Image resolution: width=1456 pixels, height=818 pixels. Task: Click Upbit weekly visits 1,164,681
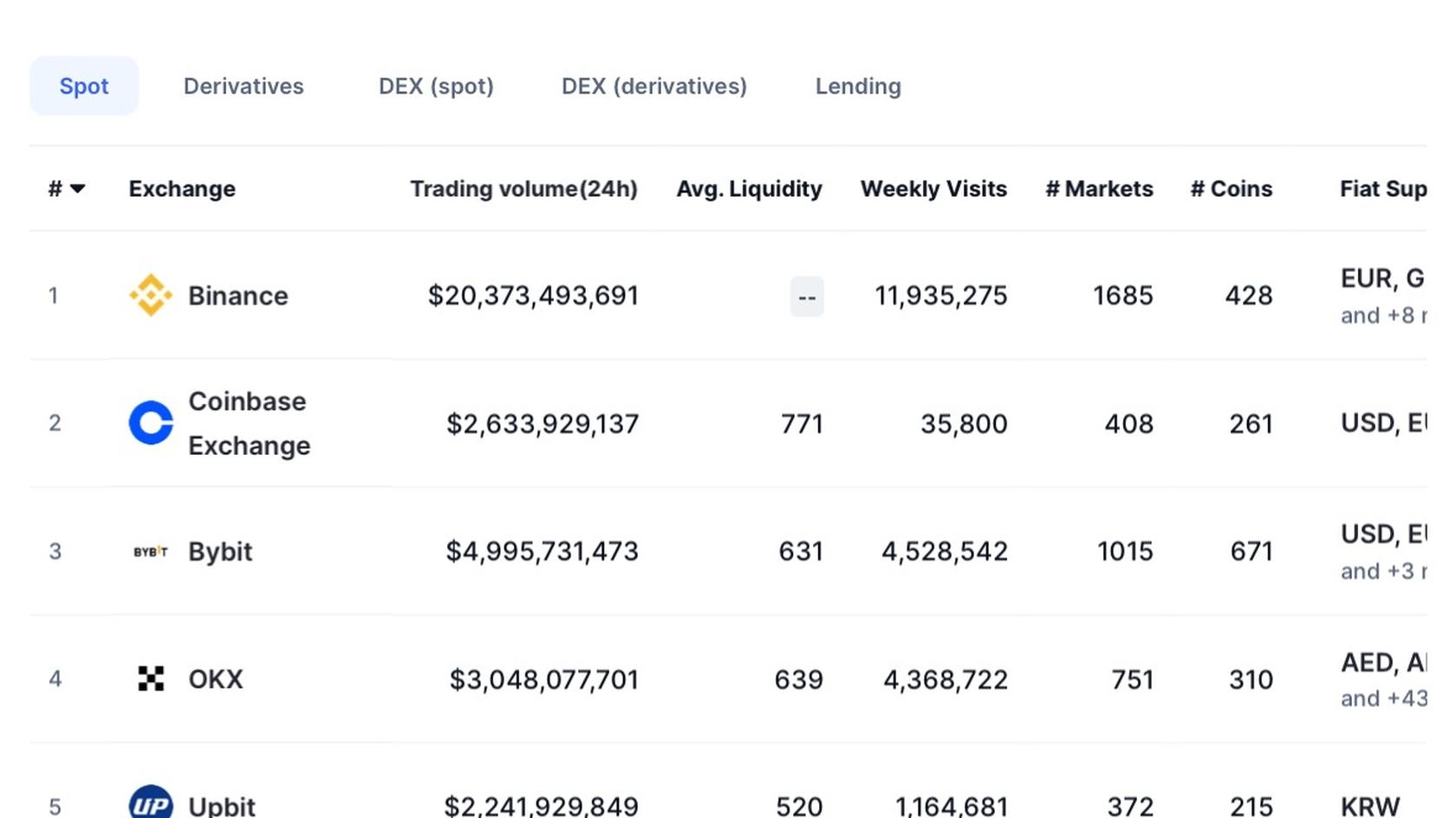[952, 806]
